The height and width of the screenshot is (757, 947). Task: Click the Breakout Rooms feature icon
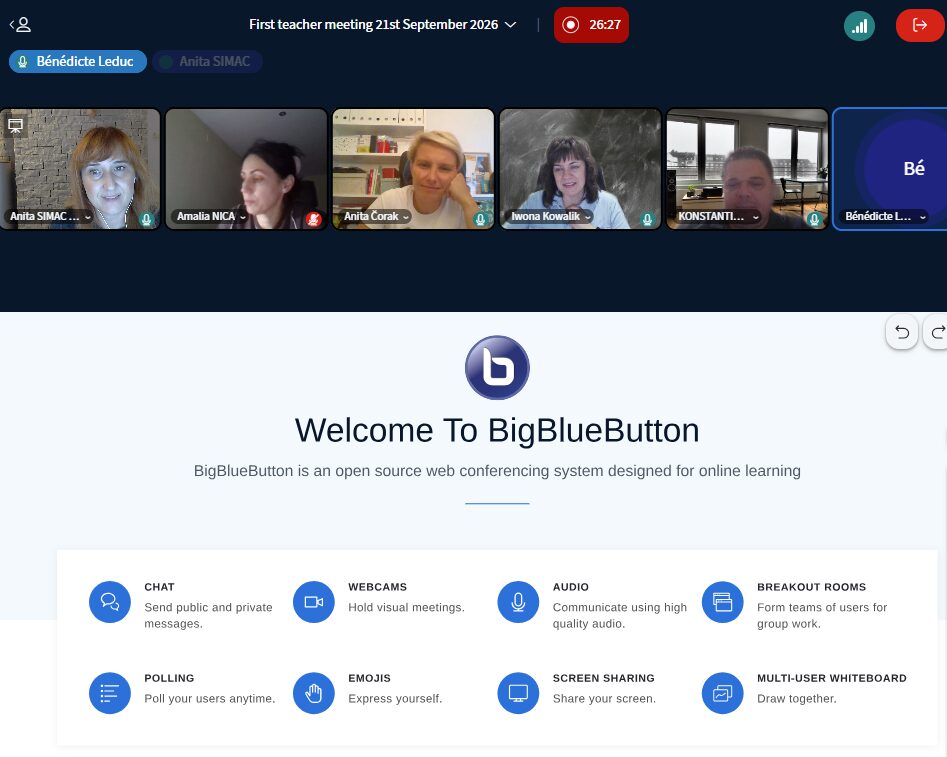pos(722,602)
